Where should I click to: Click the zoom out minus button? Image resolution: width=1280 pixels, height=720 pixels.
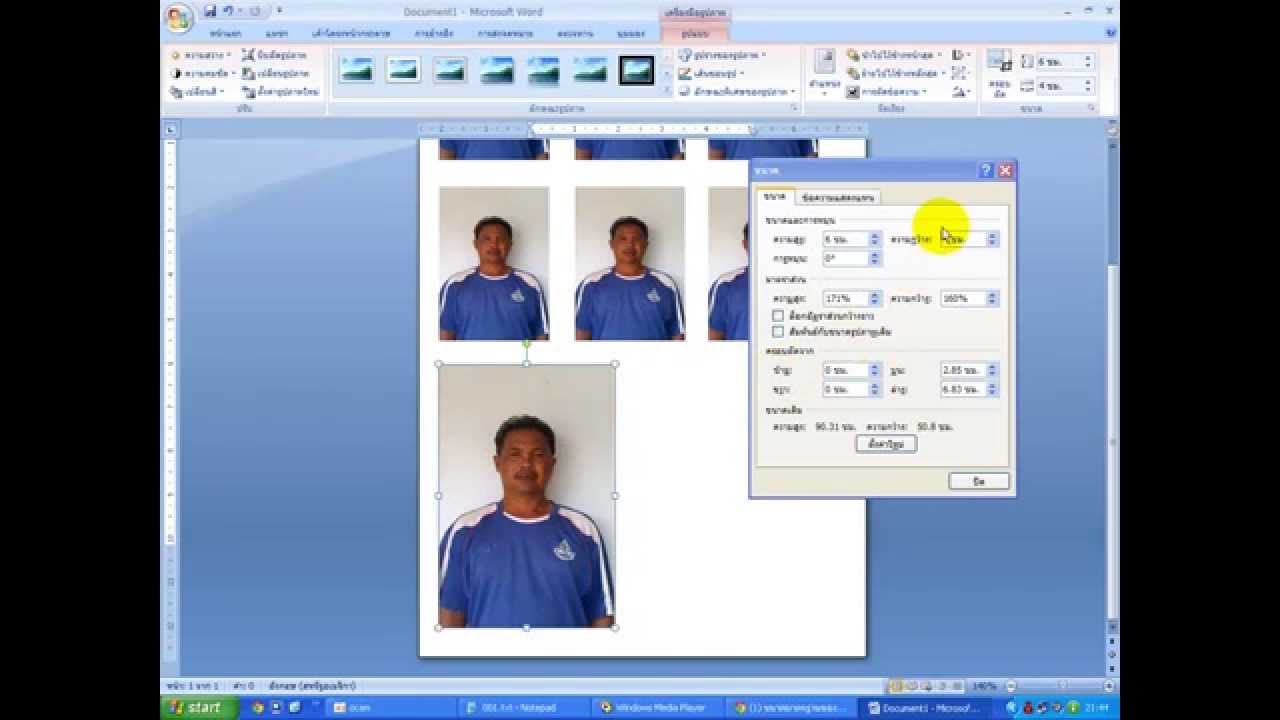click(x=1011, y=686)
